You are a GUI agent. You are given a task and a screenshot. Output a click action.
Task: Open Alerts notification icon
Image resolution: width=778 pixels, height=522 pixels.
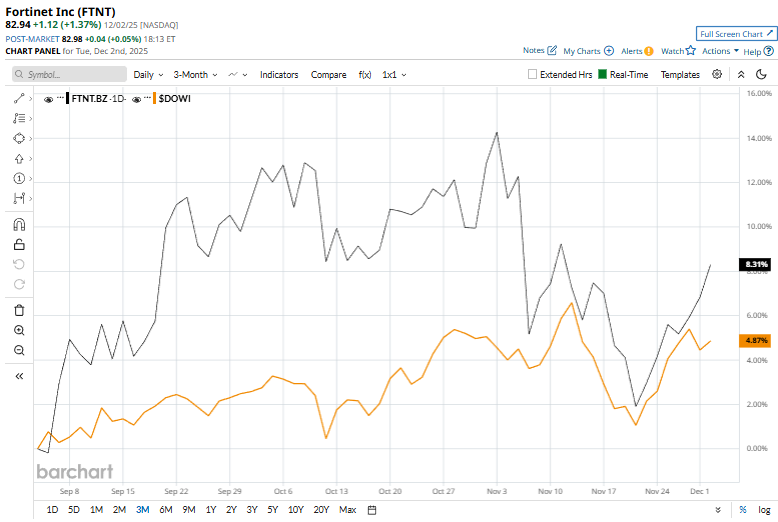pos(648,51)
